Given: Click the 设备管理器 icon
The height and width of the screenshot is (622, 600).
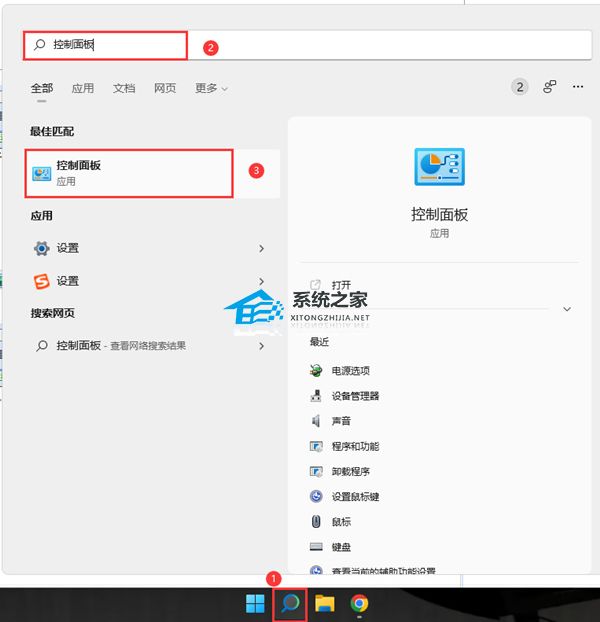Looking at the screenshot, I should tap(316, 396).
